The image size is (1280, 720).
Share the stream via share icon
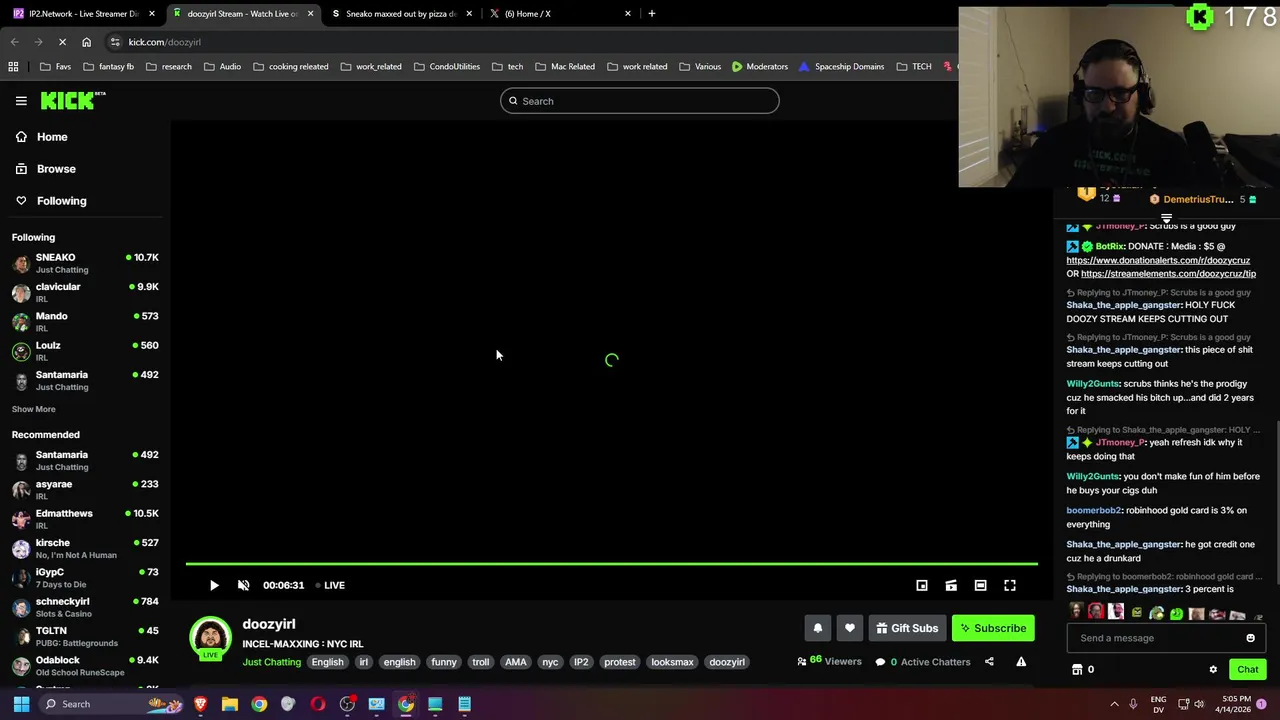click(x=989, y=661)
